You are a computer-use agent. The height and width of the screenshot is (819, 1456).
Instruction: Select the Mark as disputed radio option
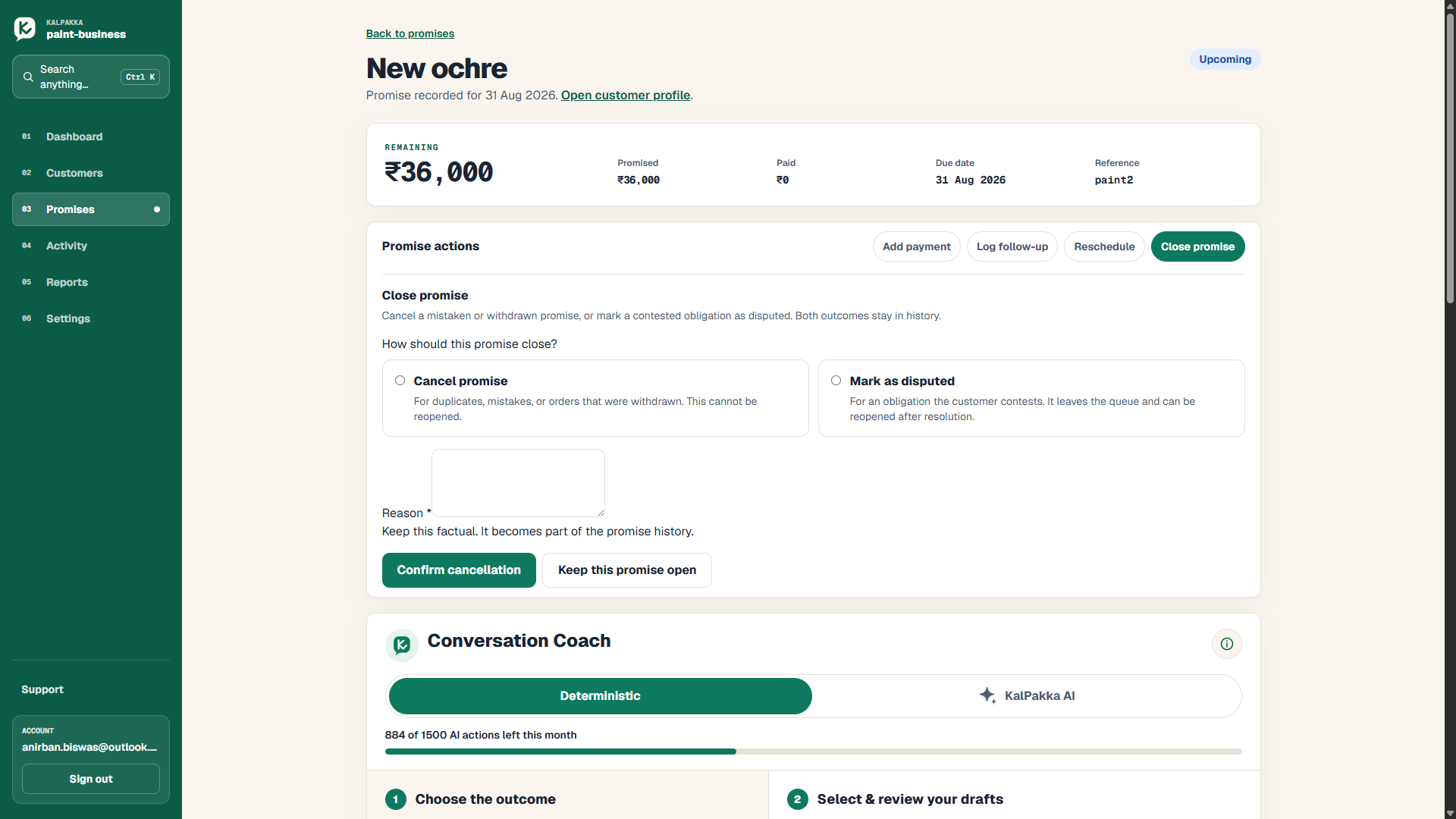[836, 381]
